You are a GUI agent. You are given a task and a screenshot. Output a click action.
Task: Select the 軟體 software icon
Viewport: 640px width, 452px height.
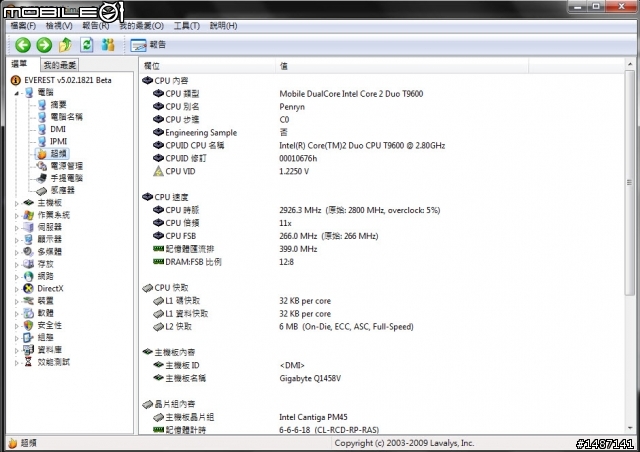[x=29, y=313]
